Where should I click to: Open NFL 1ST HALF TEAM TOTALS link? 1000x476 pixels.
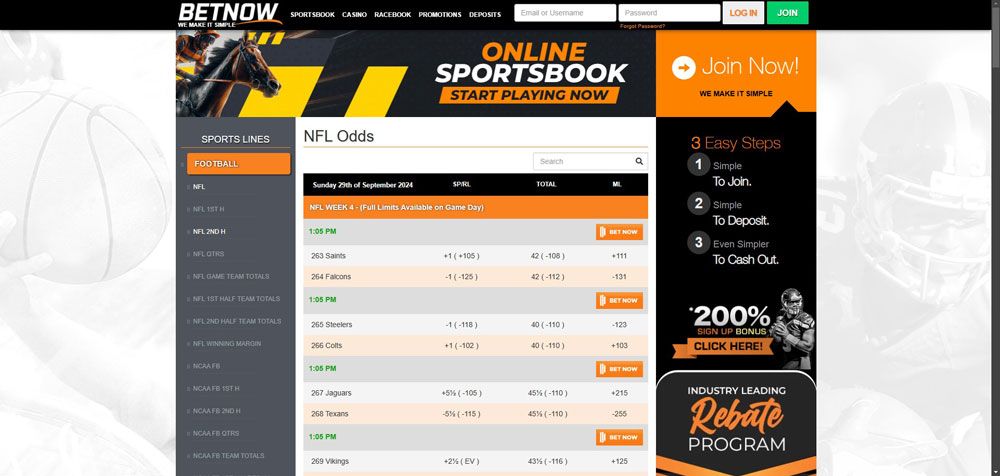[x=237, y=299]
